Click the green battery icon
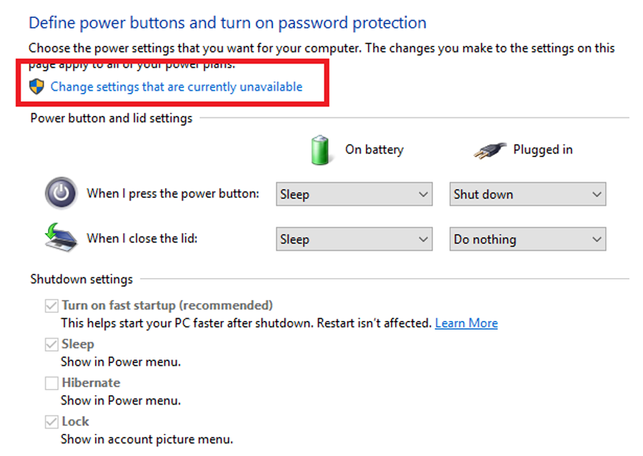643x456 pixels. (x=320, y=150)
